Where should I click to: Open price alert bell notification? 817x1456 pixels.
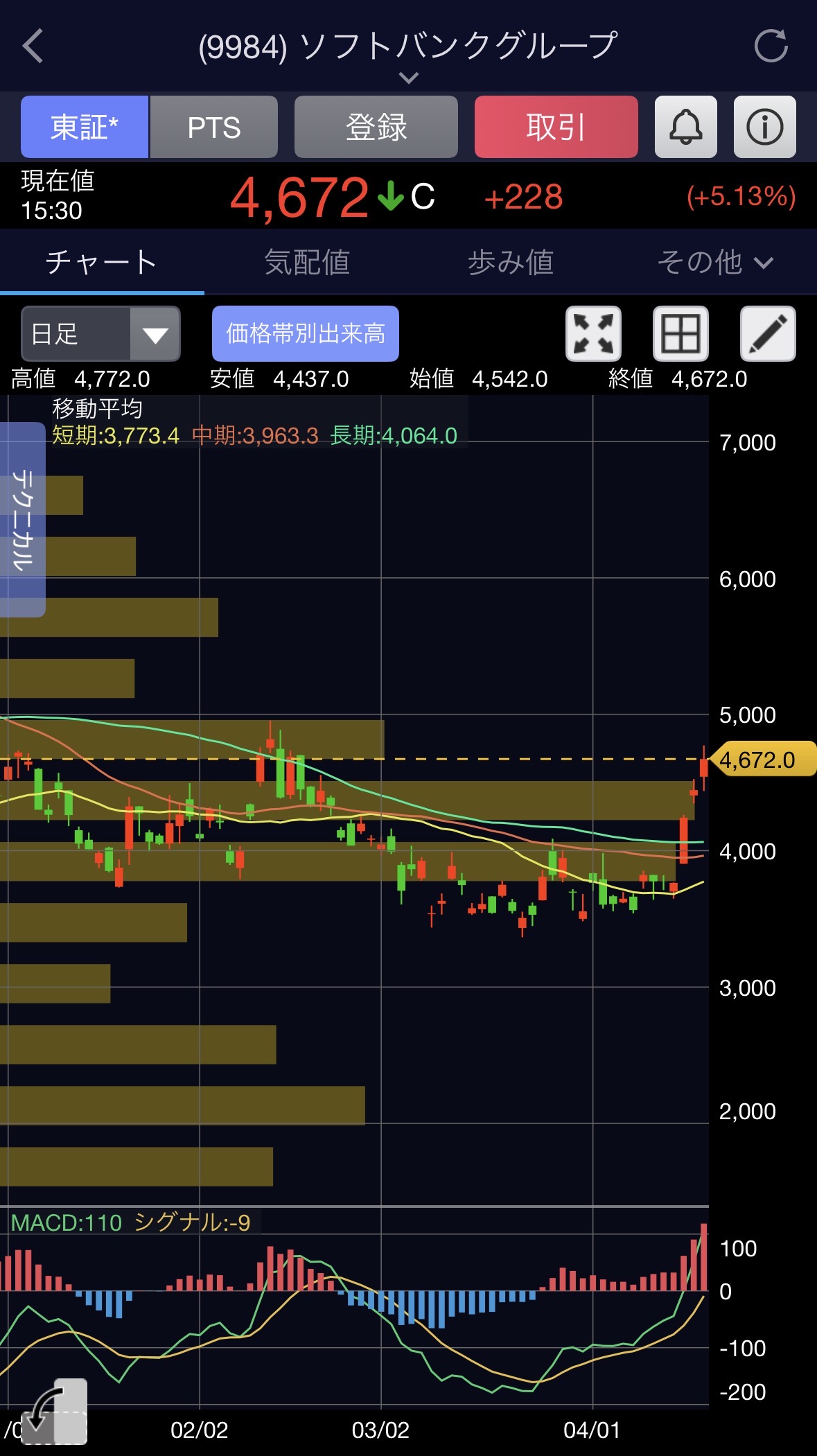tap(685, 128)
